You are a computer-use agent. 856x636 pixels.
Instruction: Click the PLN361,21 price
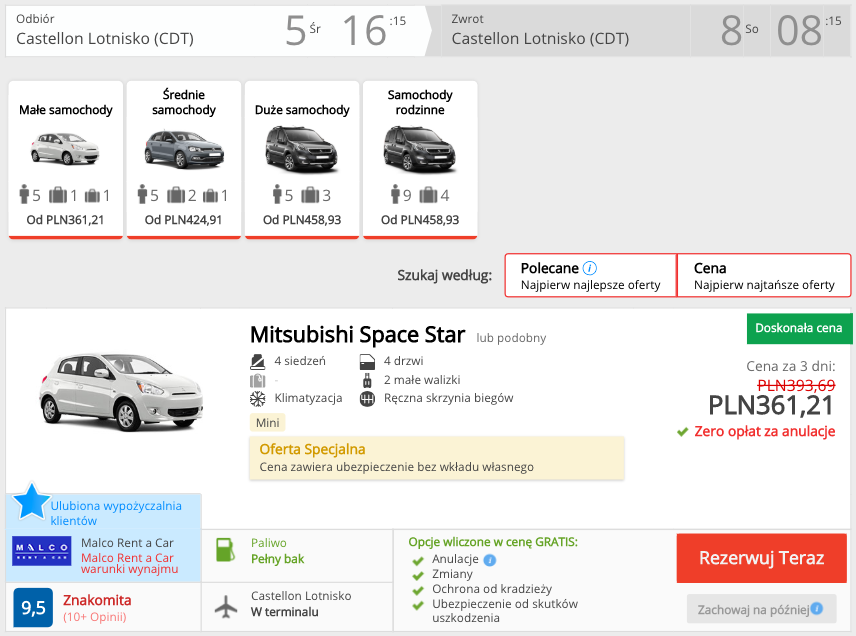pos(771,406)
